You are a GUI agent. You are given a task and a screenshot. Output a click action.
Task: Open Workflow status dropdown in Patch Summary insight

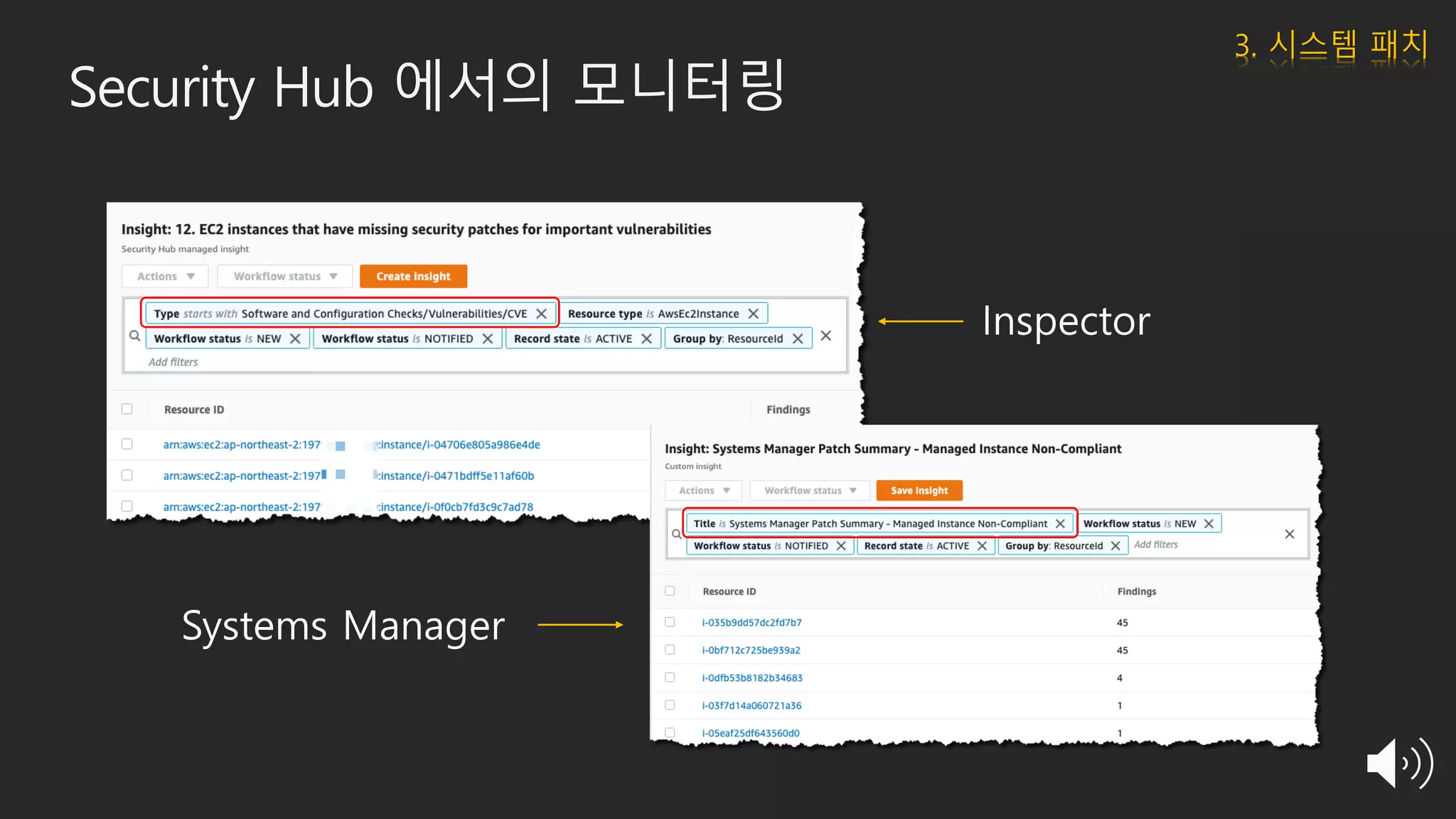point(810,491)
